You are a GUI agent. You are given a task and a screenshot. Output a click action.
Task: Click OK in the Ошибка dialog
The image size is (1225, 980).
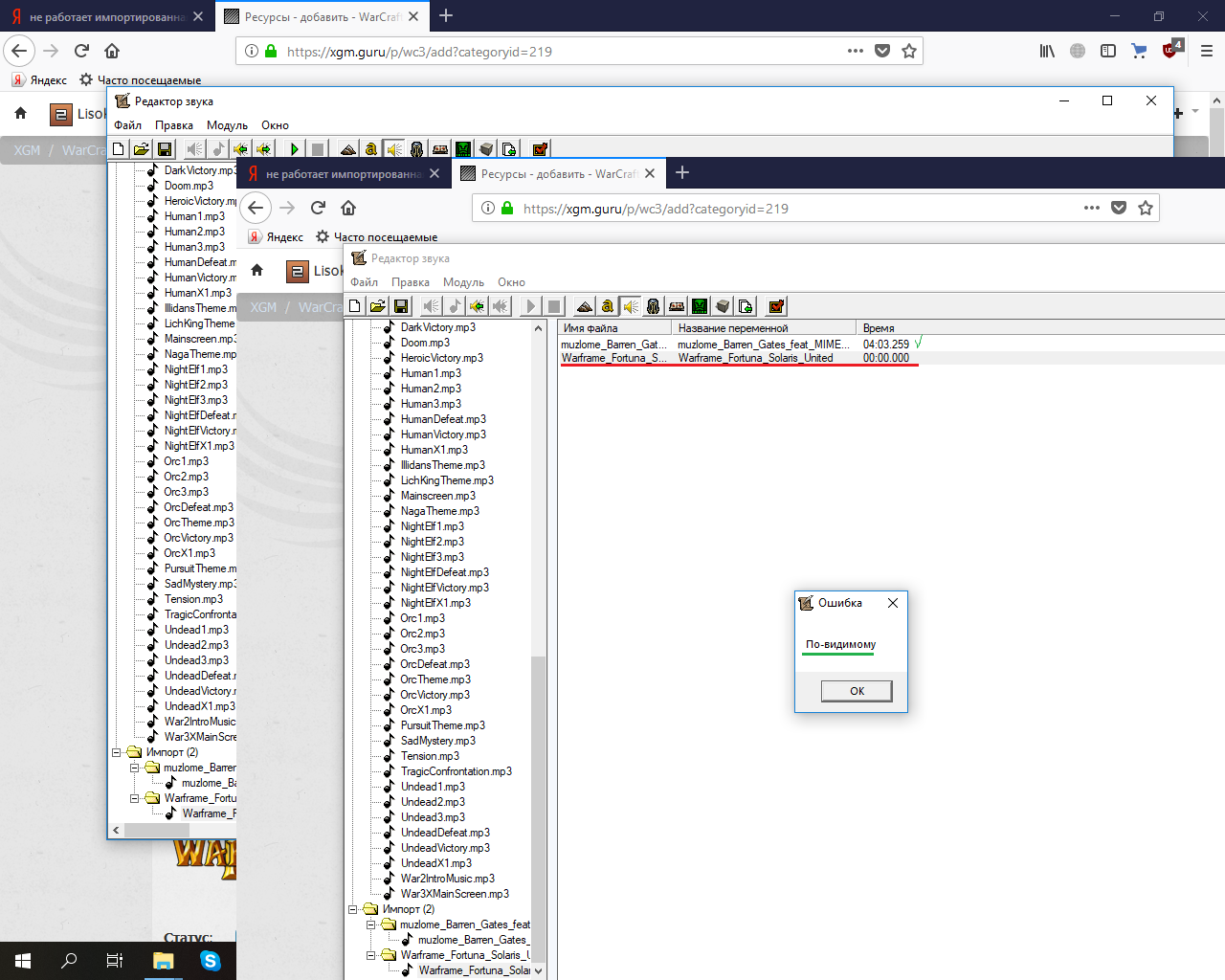click(857, 691)
